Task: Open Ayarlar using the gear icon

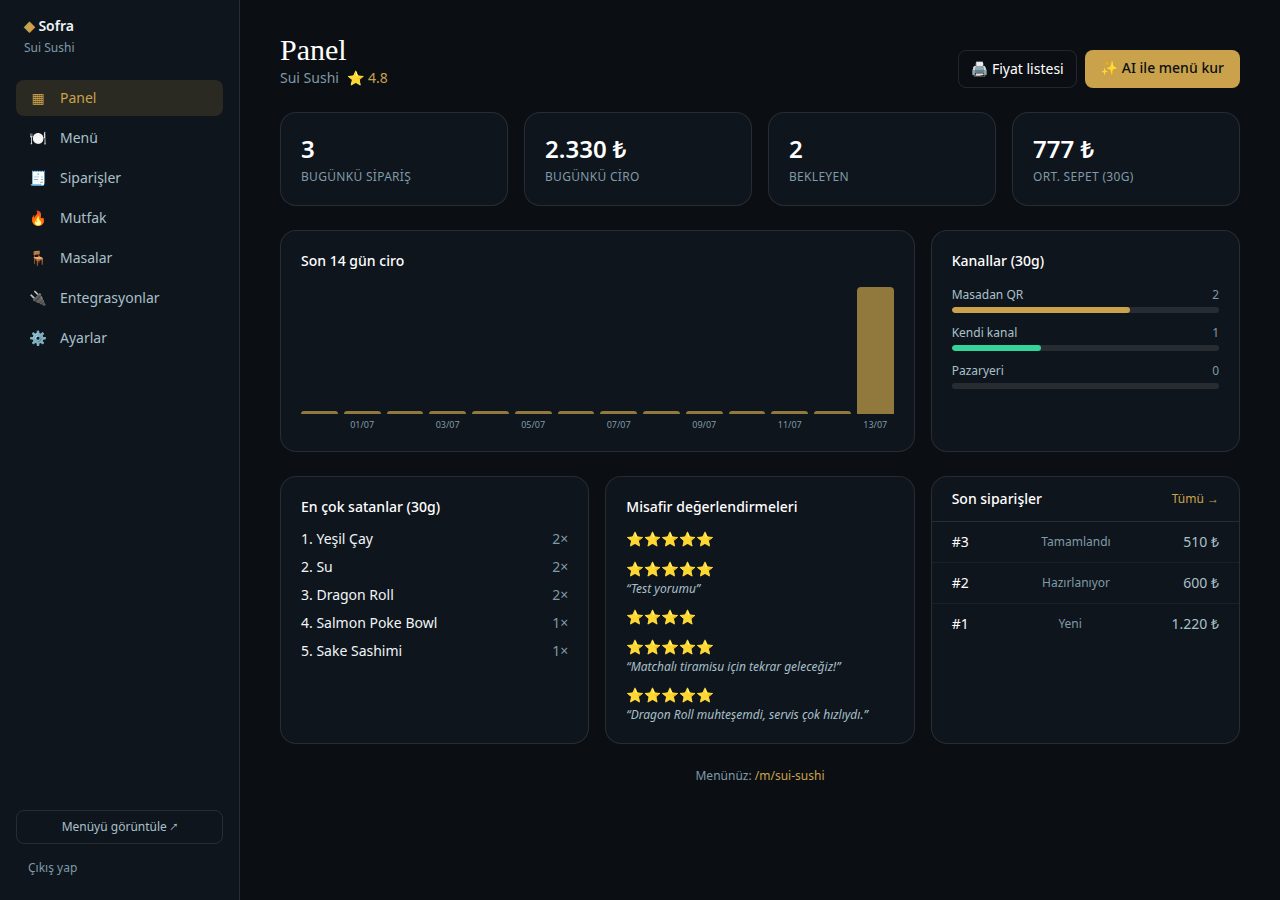Action: coord(38,338)
